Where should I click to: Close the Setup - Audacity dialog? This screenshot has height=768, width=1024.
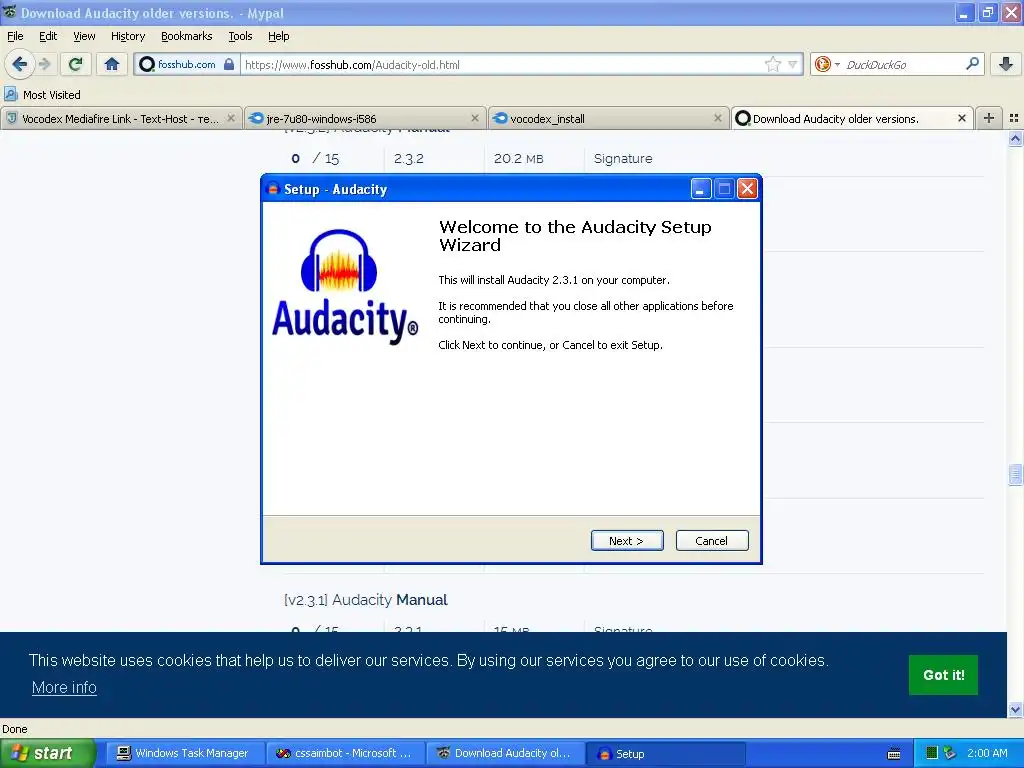[x=747, y=189]
